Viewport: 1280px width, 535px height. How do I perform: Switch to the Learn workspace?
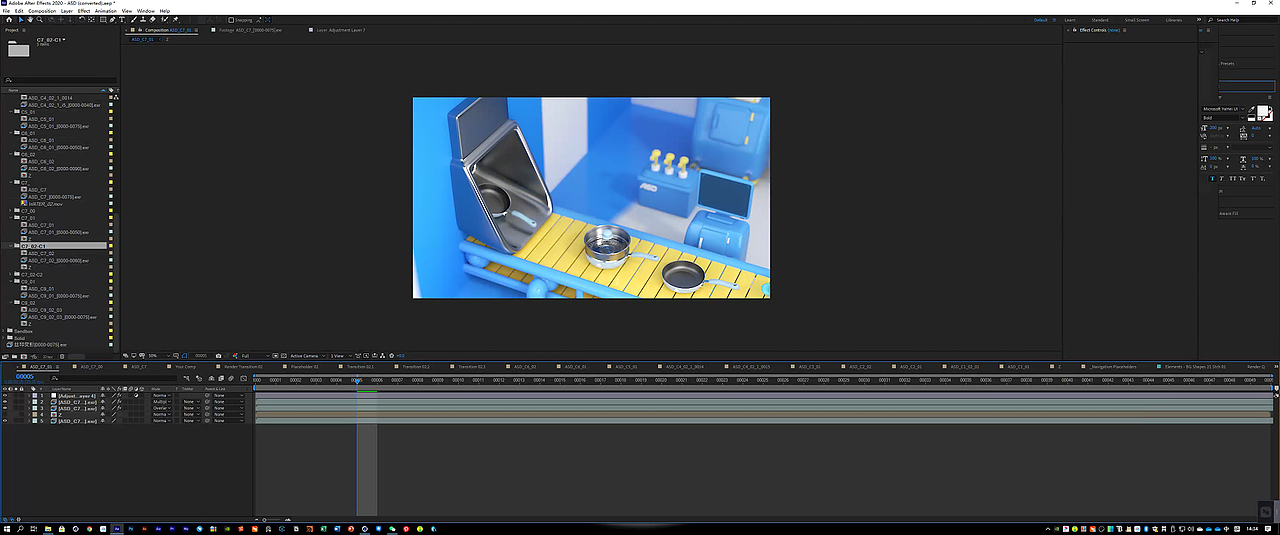click(x=1070, y=20)
